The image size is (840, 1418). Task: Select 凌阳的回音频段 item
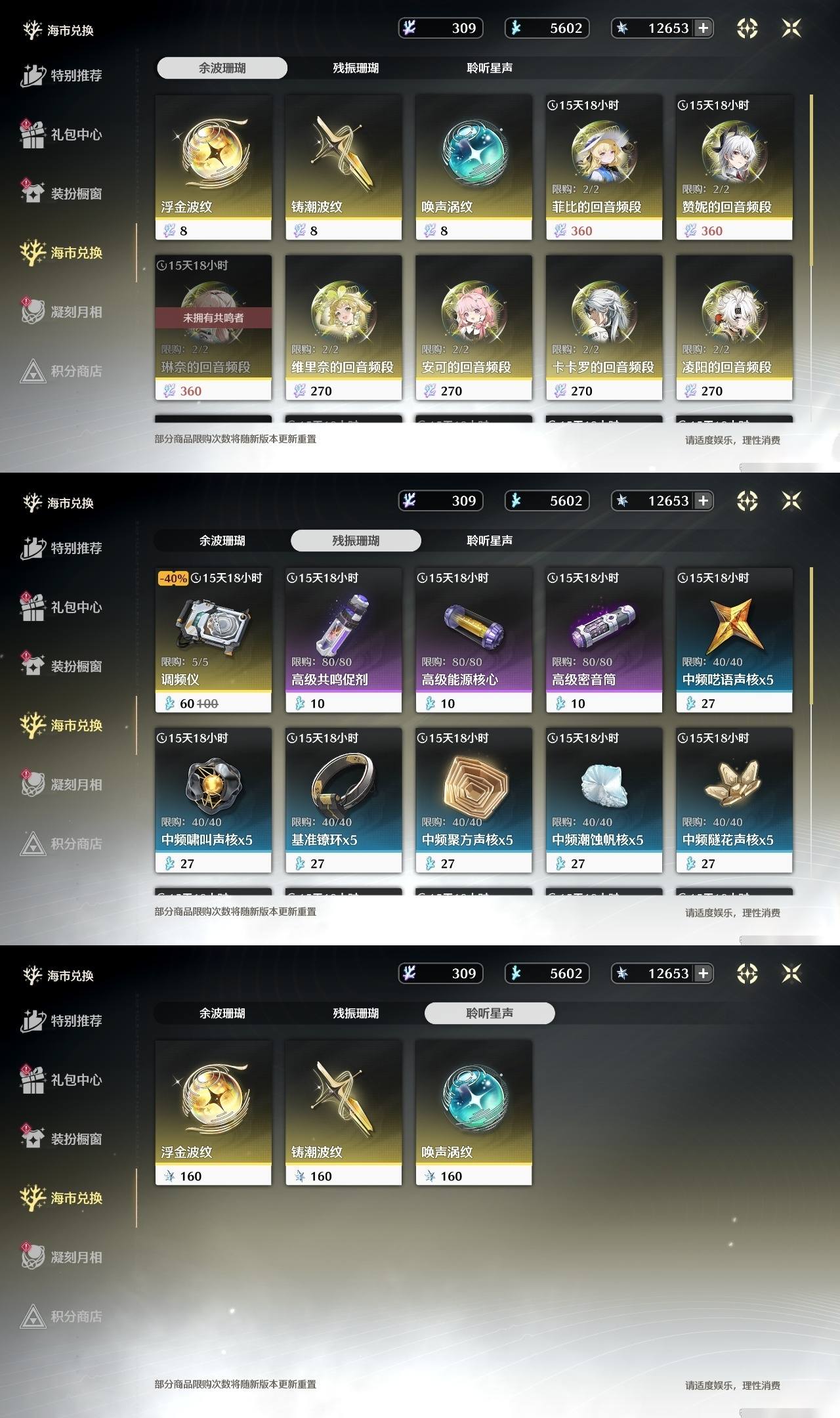coord(734,328)
